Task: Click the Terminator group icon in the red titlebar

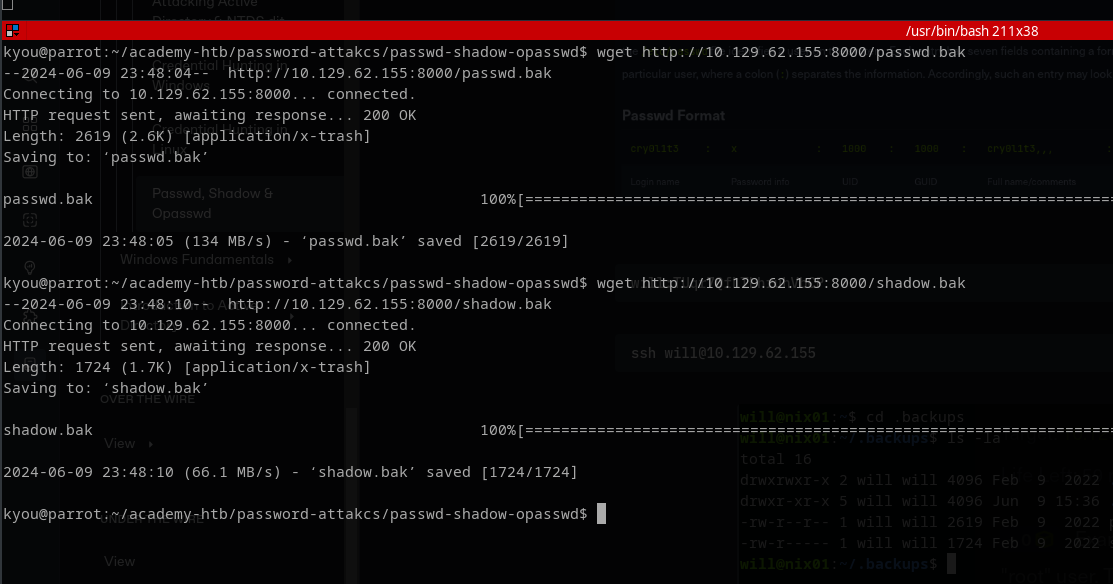Action: (10, 31)
